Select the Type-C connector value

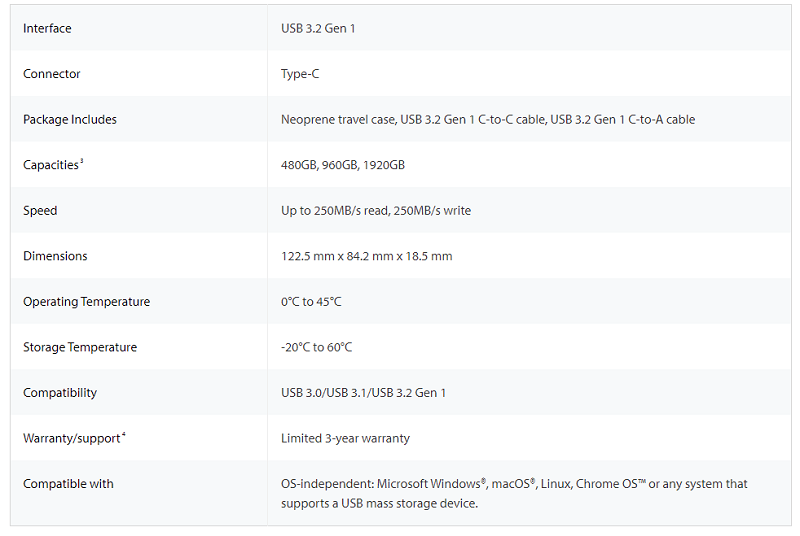[x=300, y=74]
